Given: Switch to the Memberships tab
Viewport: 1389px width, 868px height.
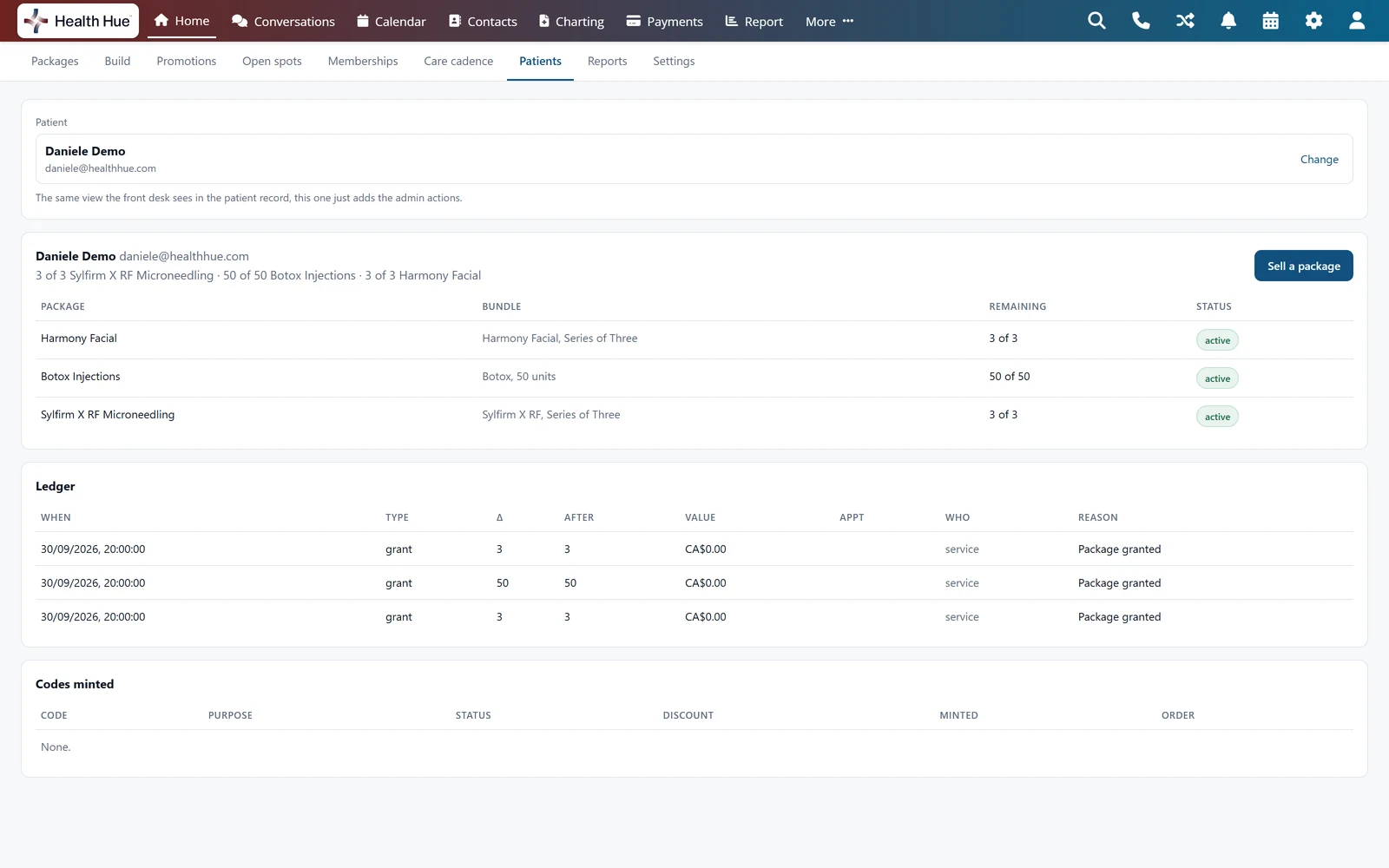Looking at the screenshot, I should click(363, 61).
